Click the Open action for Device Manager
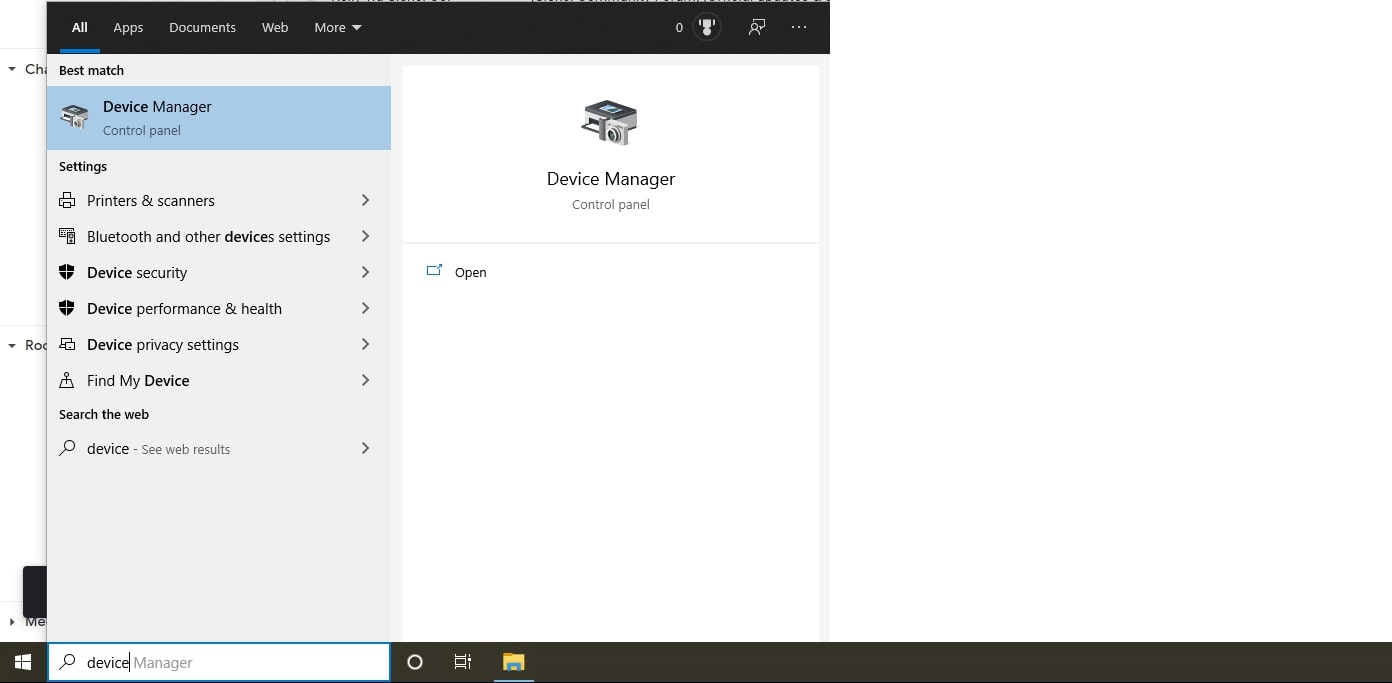The image size is (1392, 683). click(x=470, y=272)
